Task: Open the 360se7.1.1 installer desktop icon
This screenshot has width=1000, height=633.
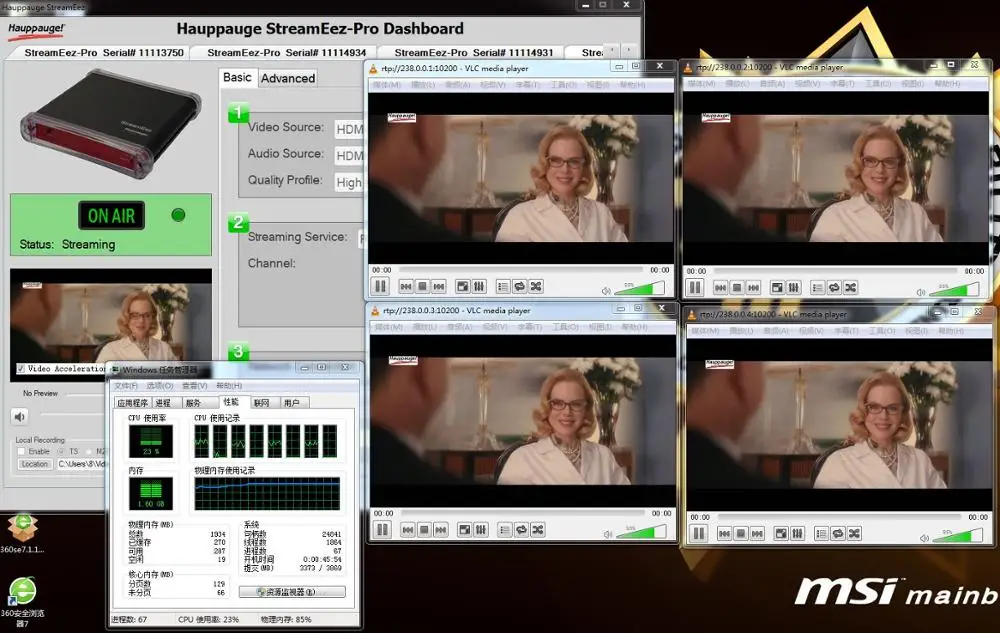Action: pyautogui.click(x=22, y=534)
